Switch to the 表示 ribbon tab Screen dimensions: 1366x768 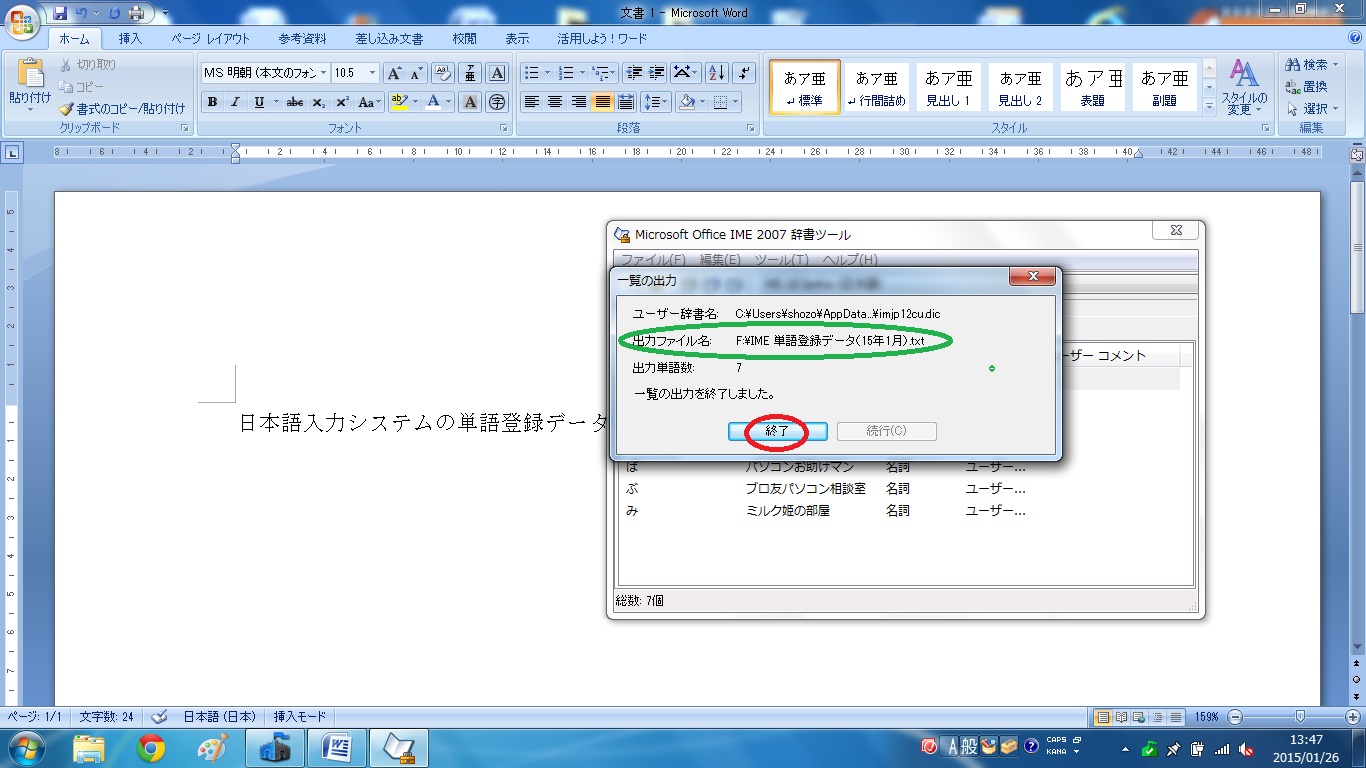tap(517, 39)
